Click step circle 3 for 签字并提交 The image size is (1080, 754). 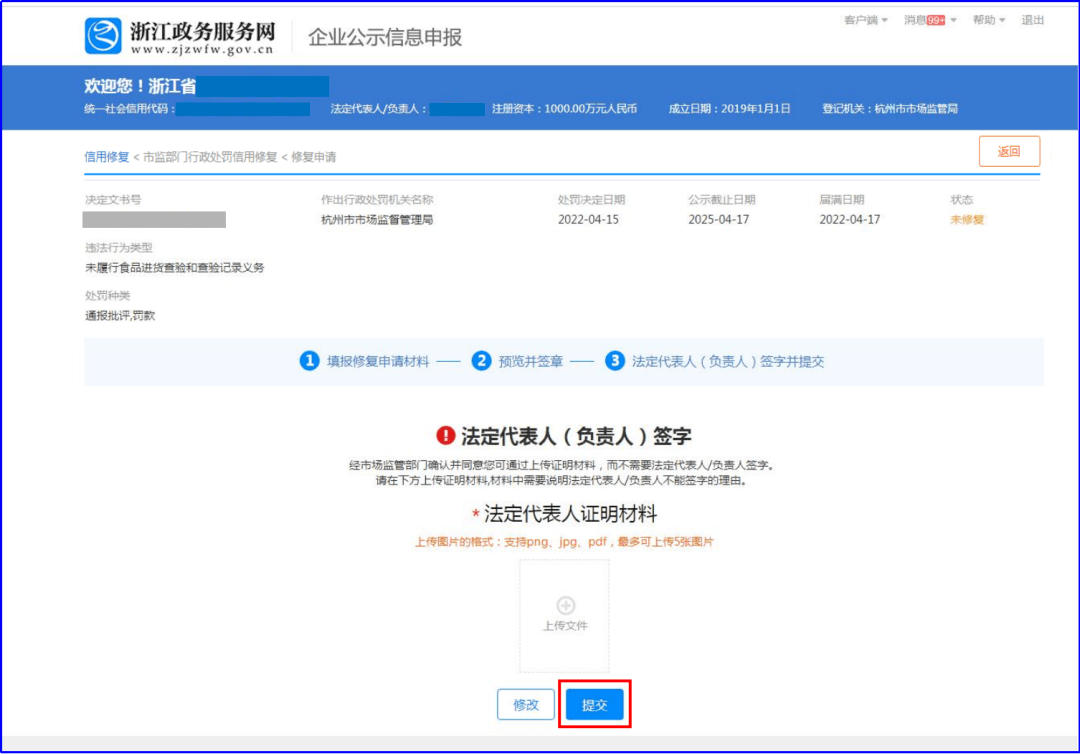(x=613, y=361)
